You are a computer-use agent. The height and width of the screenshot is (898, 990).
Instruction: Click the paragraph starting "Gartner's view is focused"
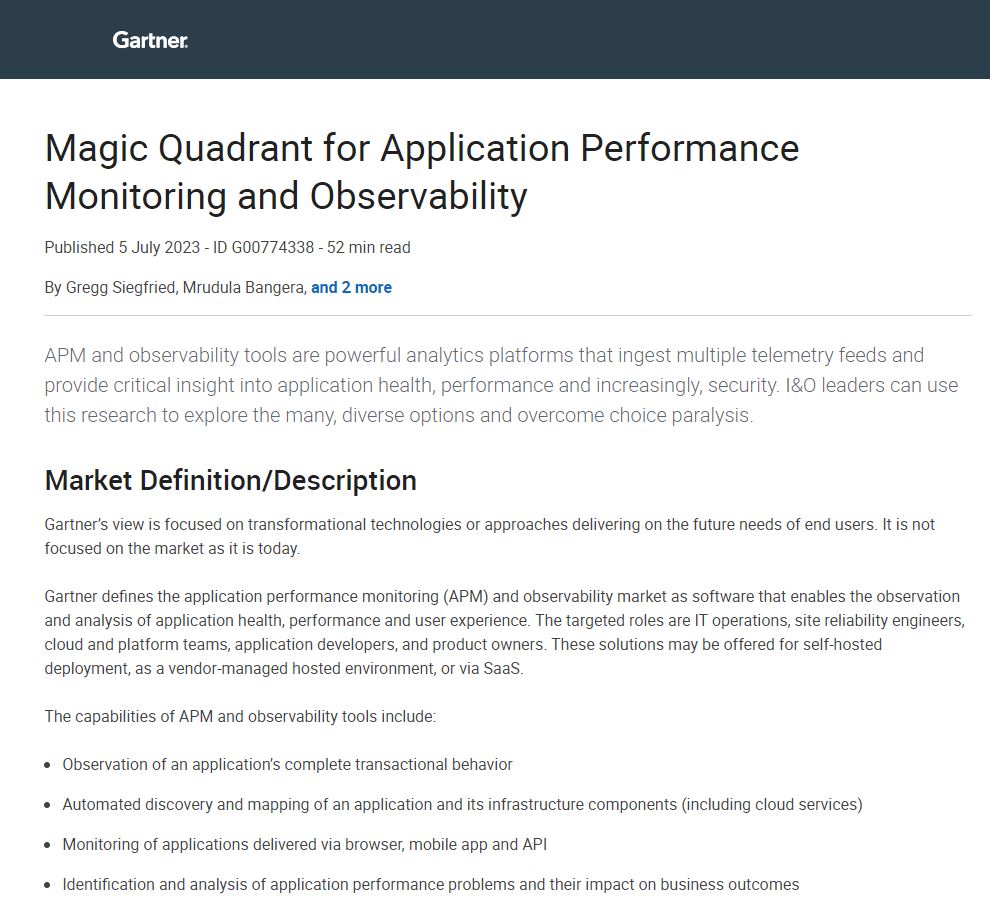tap(489, 536)
